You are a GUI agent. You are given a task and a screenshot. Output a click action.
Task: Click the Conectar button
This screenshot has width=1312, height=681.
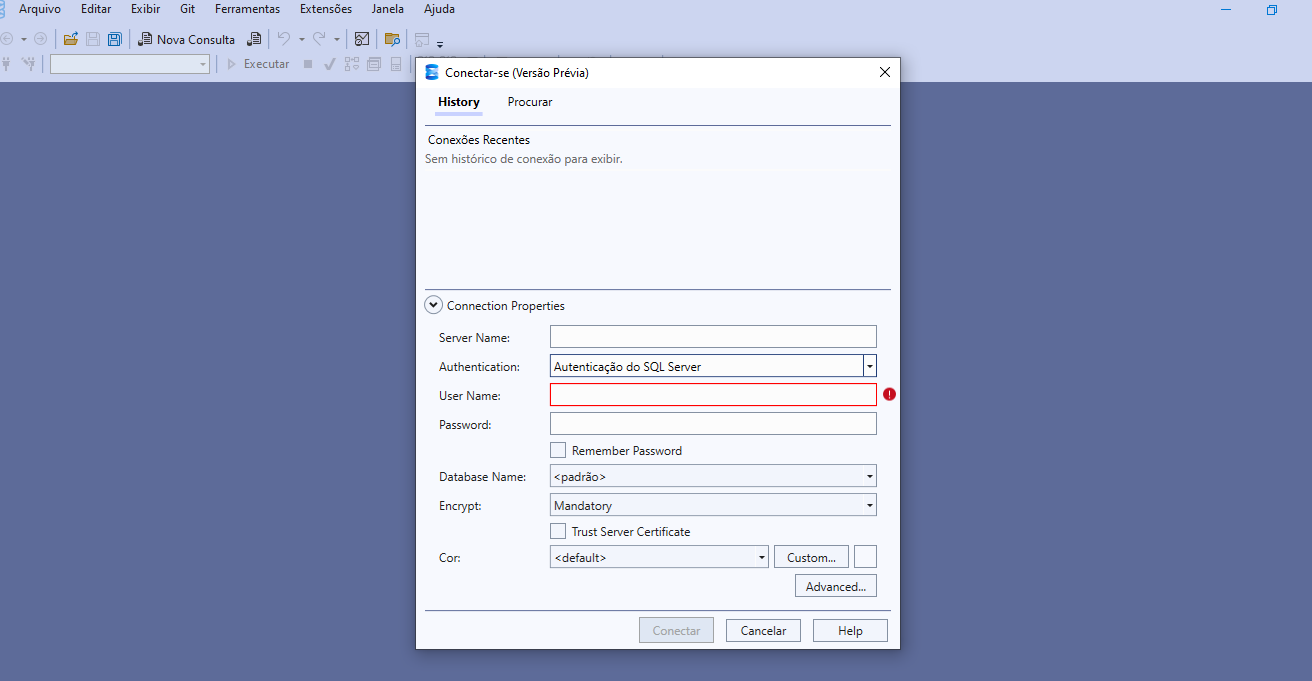[677, 631]
